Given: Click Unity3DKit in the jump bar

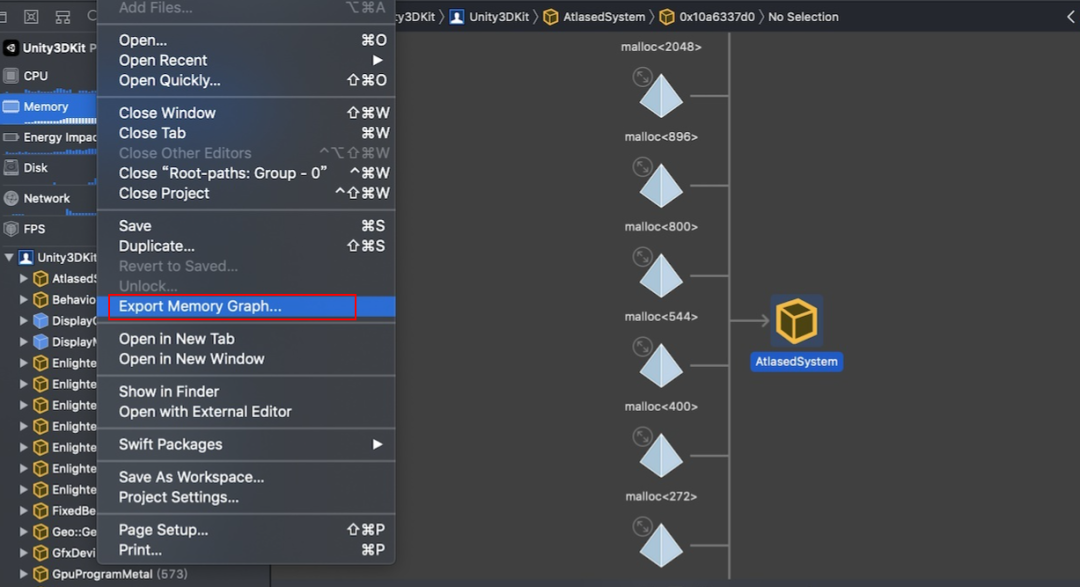Looking at the screenshot, I should pyautogui.click(x=490, y=17).
